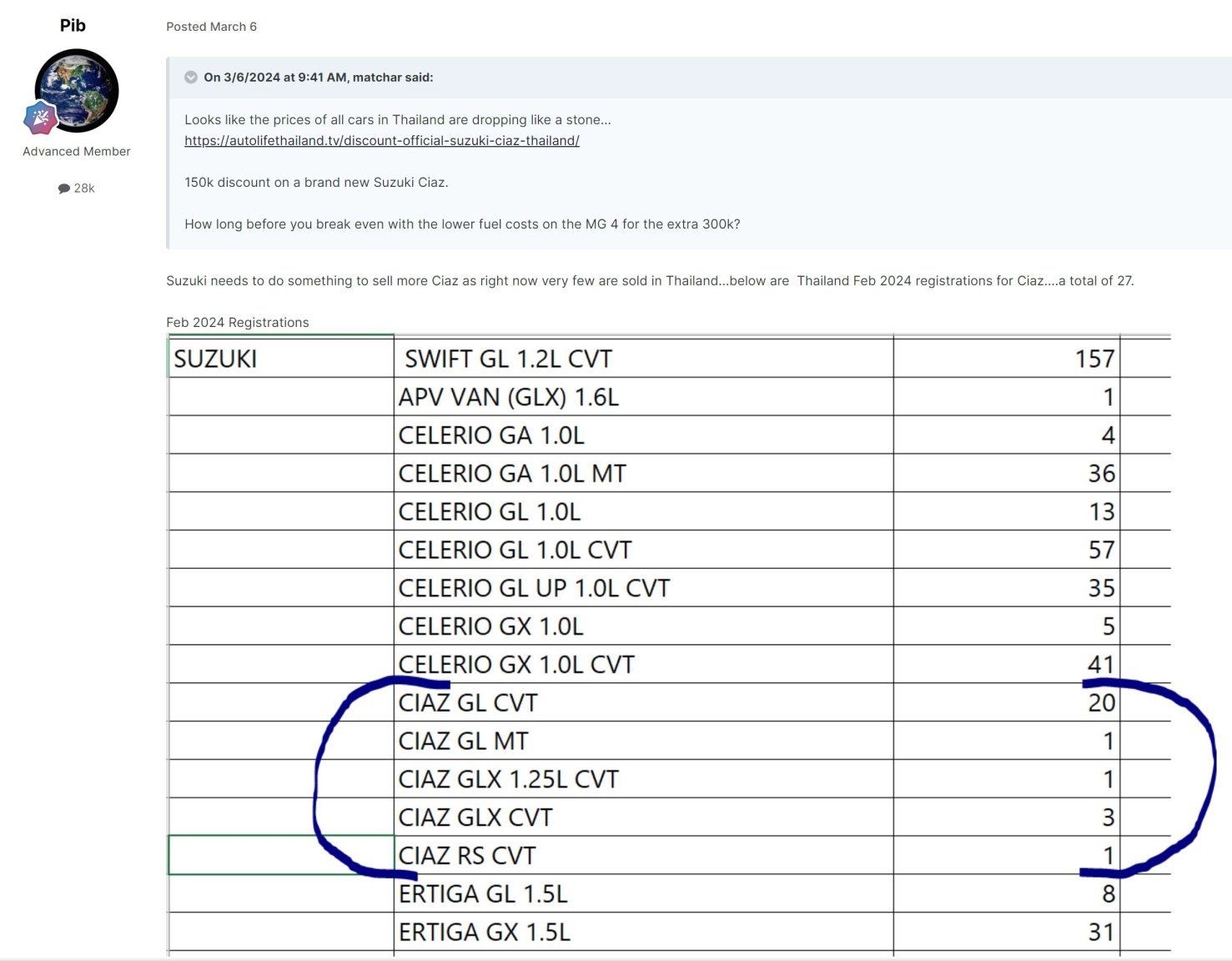The image size is (1232, 961).
Task: Click the value 20 for Ciaz GL CVT
Action: coord(1101,702)
